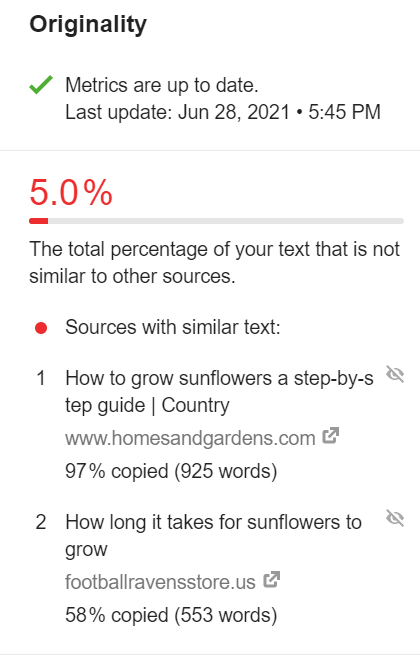Click the 5.0% originality score
The image size is (420, 655).
pyautogui.click(x=71, y=193)
